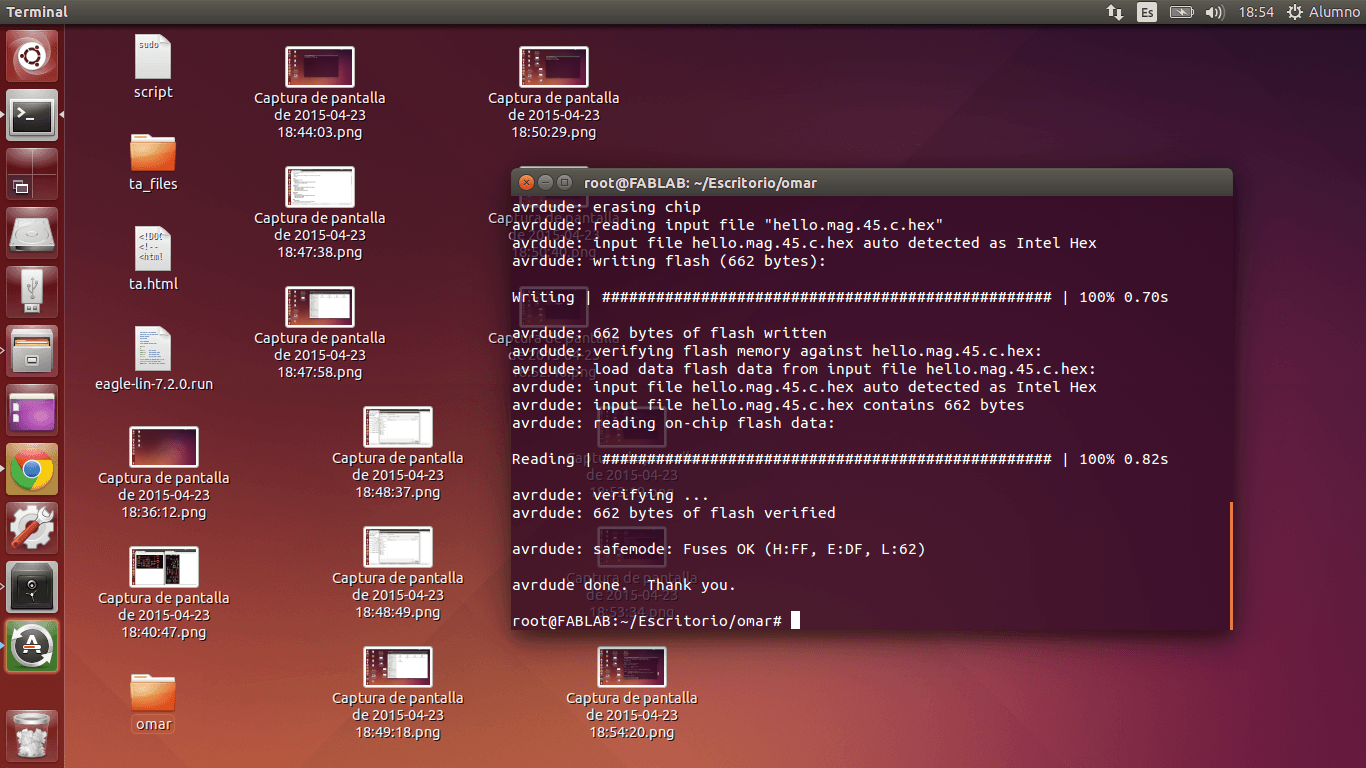1366x768 pixels.
Task: Click '662 bytes of flash verified' line
Action: click(673, 513)
